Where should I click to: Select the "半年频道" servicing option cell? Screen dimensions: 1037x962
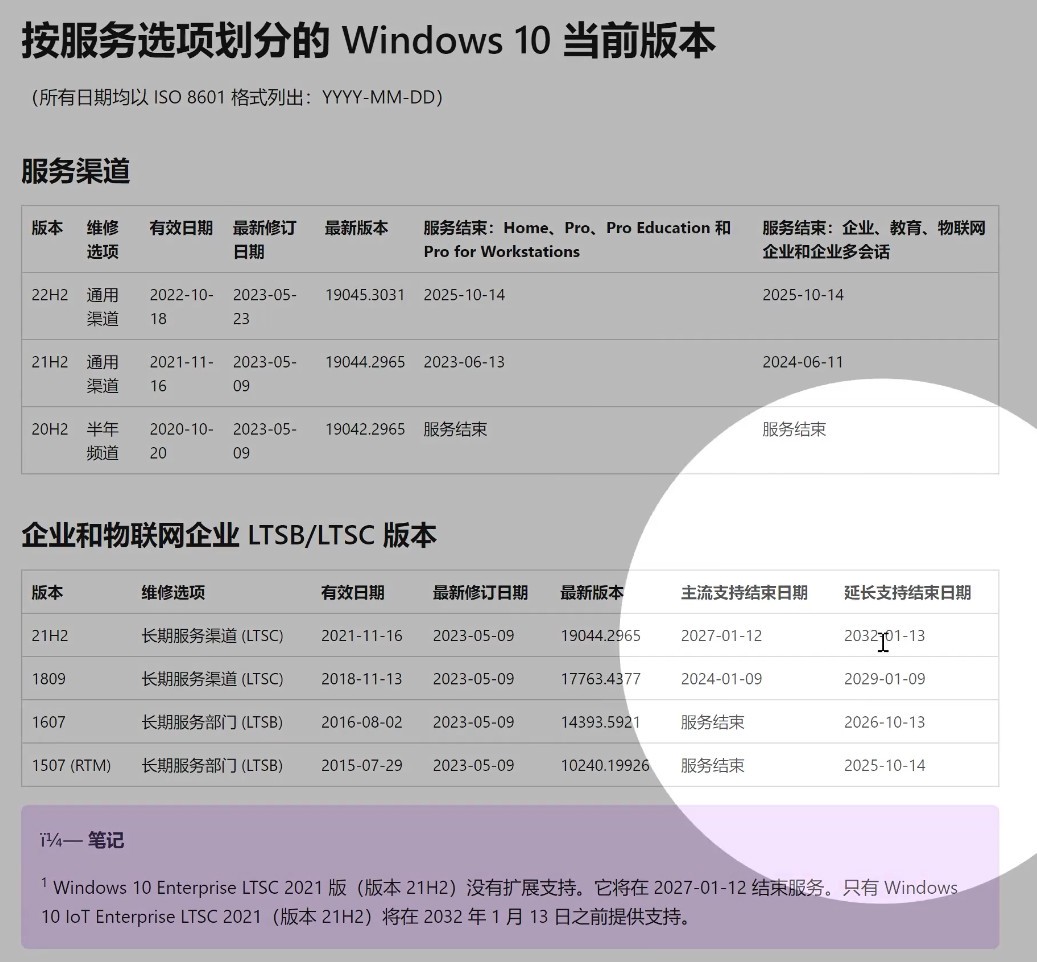pos(103,441)
